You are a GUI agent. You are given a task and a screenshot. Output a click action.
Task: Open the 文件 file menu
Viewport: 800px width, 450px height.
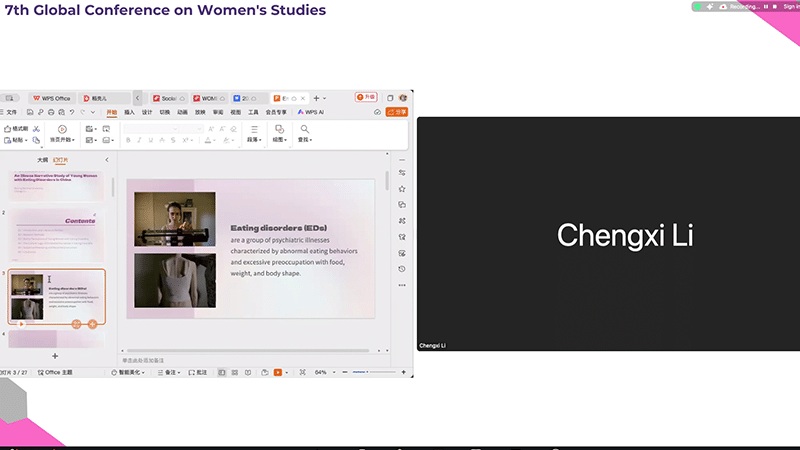11,112
